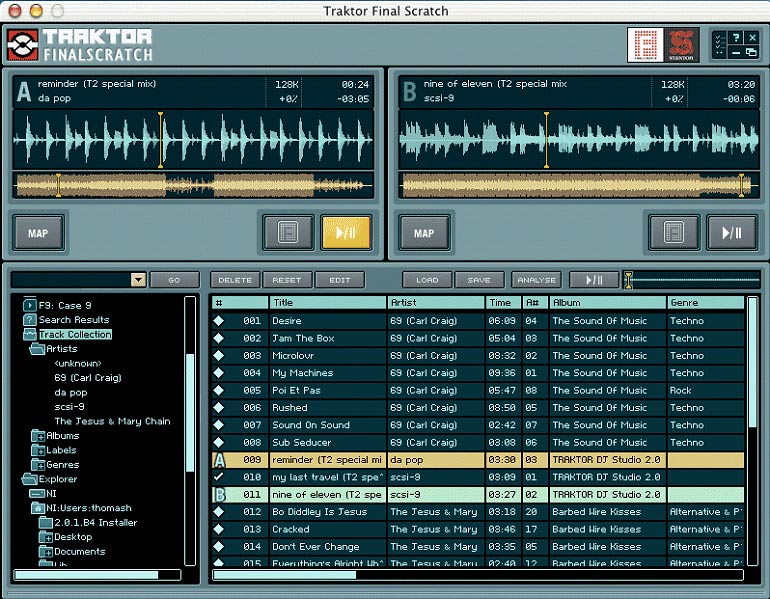Expand the Desktop folder
The height and width of the screenshot is (599, 770).
pyautogui.click(x=46, y=537)
